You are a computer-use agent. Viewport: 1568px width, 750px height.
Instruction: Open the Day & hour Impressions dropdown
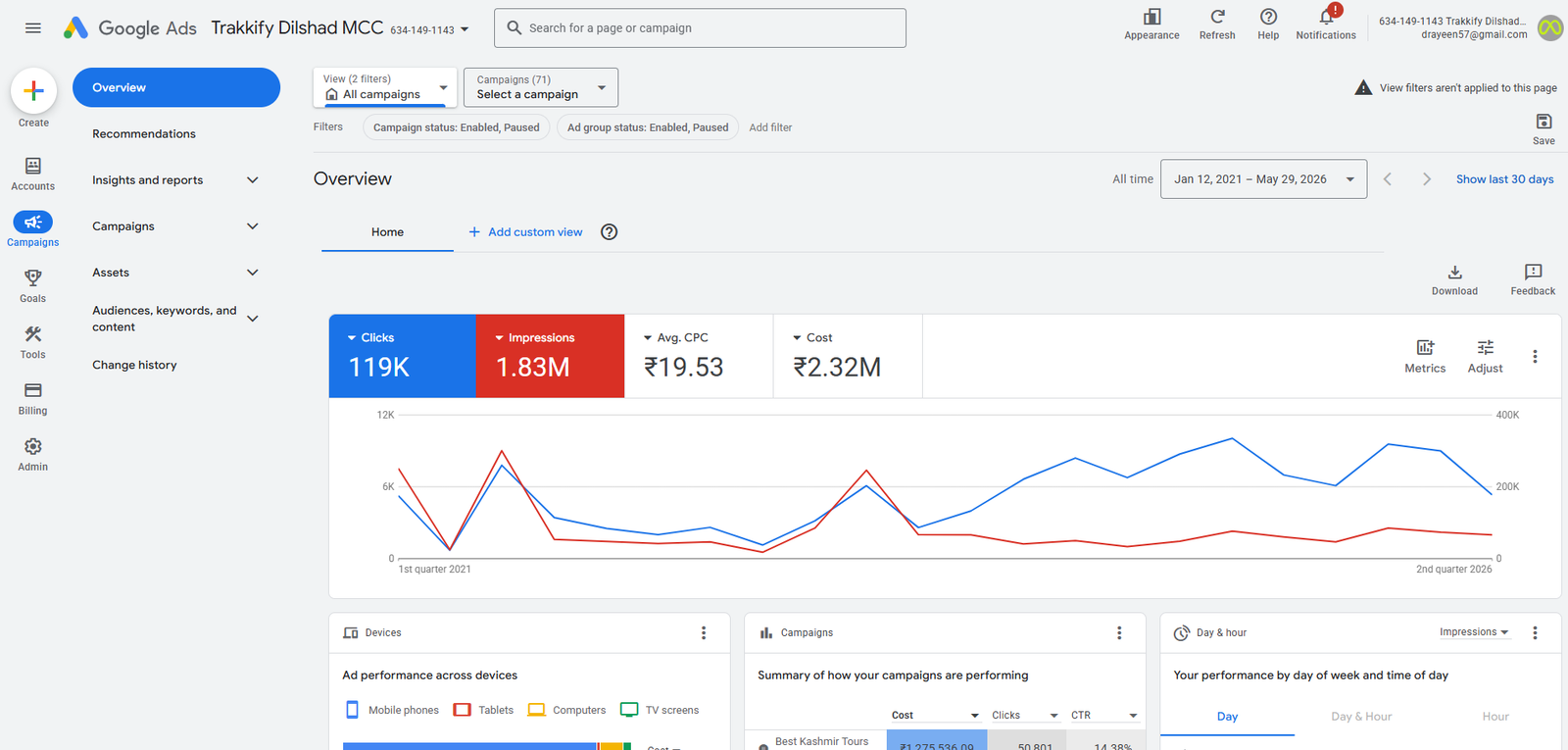pos(1474,632)
